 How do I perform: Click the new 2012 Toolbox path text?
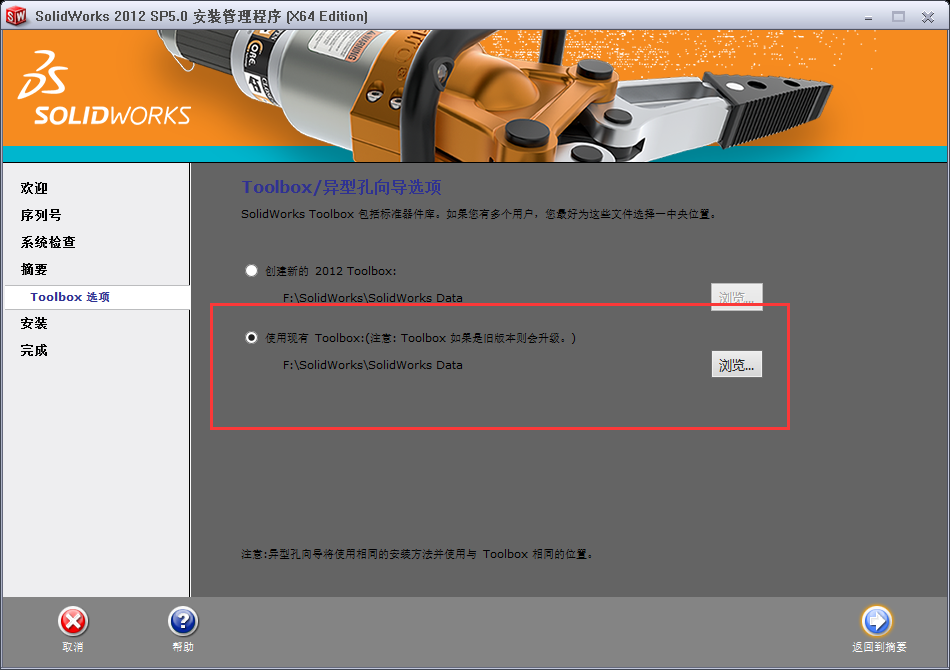[373, 298]
